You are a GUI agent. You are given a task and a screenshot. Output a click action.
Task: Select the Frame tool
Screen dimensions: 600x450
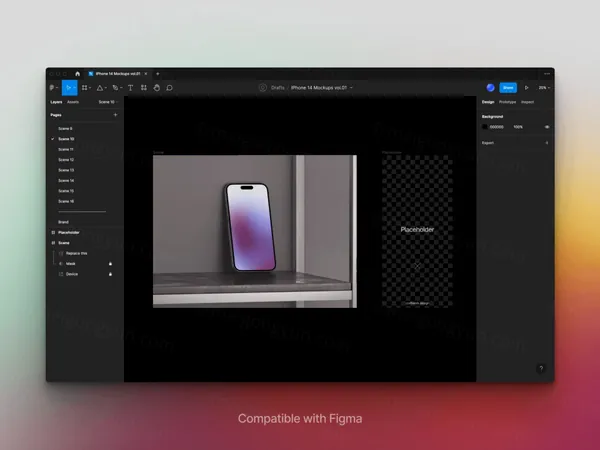pyautogui.click(x=84, y=88)
